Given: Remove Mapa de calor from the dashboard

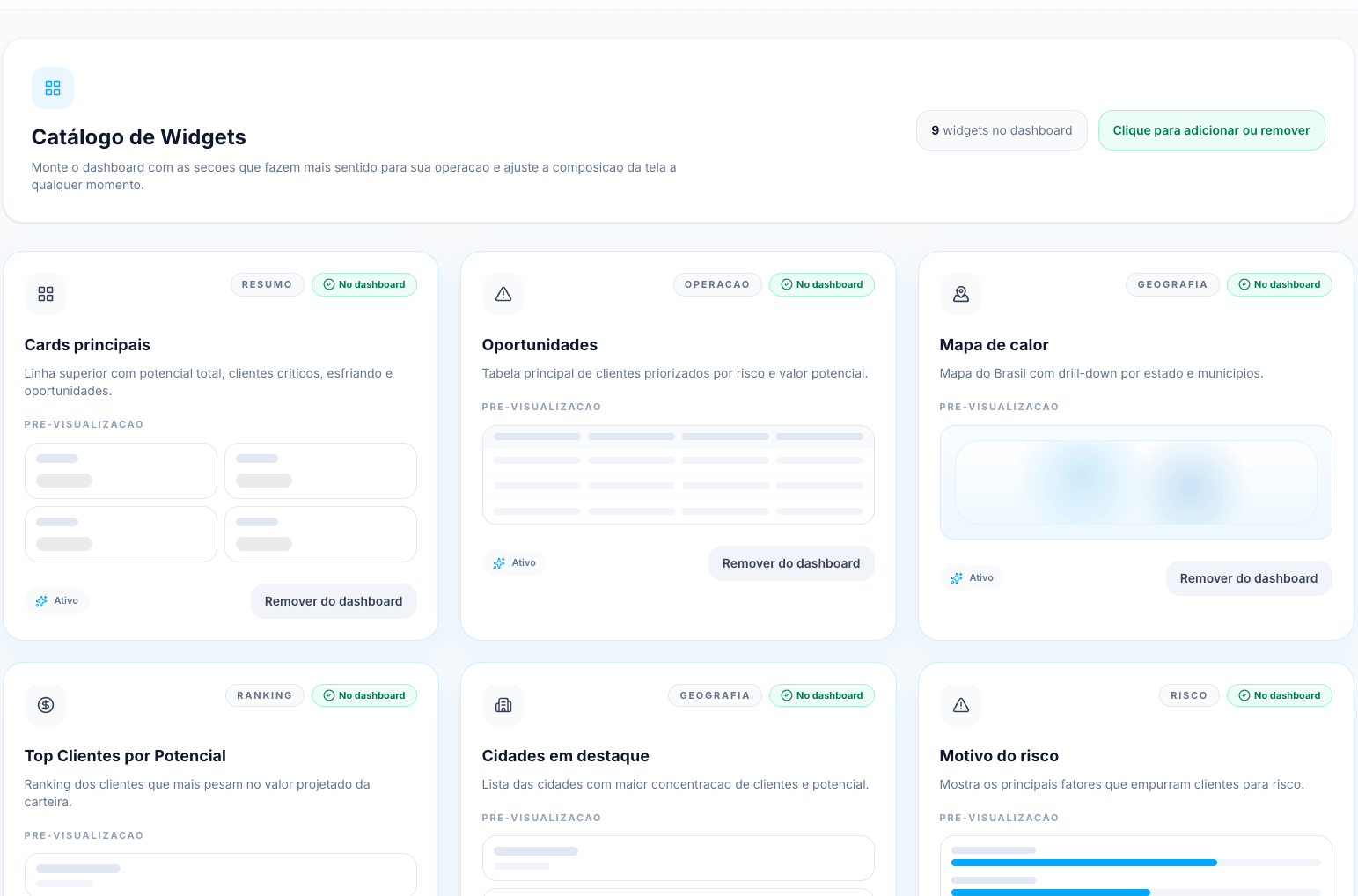Looking at the screenshot, I should tap(1249, 578).
